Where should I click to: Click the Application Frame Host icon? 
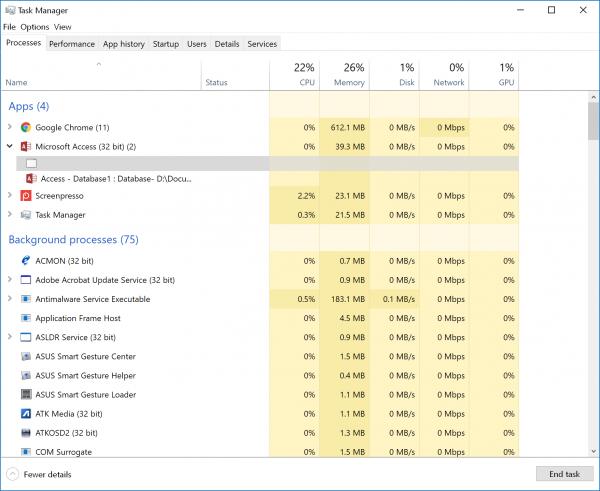pyautogui.click(x=26, y=318)
